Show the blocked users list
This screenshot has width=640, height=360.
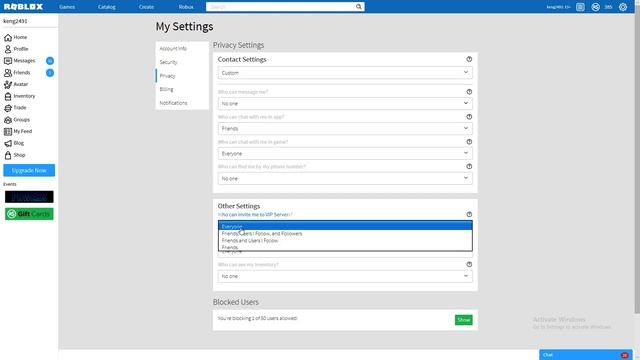(464, 320)
